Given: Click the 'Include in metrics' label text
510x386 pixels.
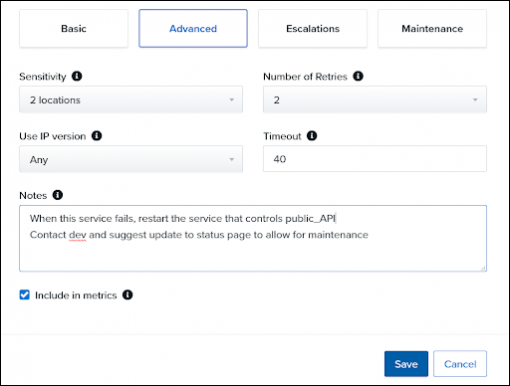Looking at the screenshot, I should point(76,295).
